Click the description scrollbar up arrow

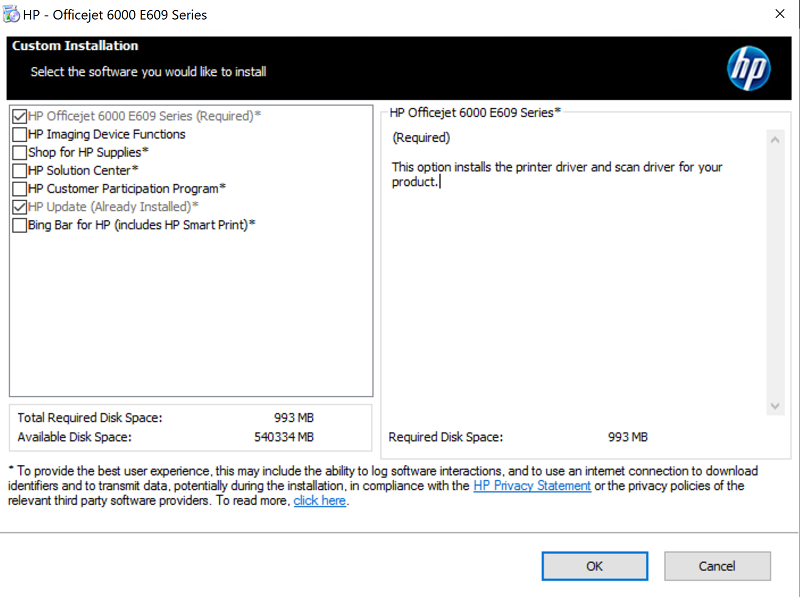[775, 140]
